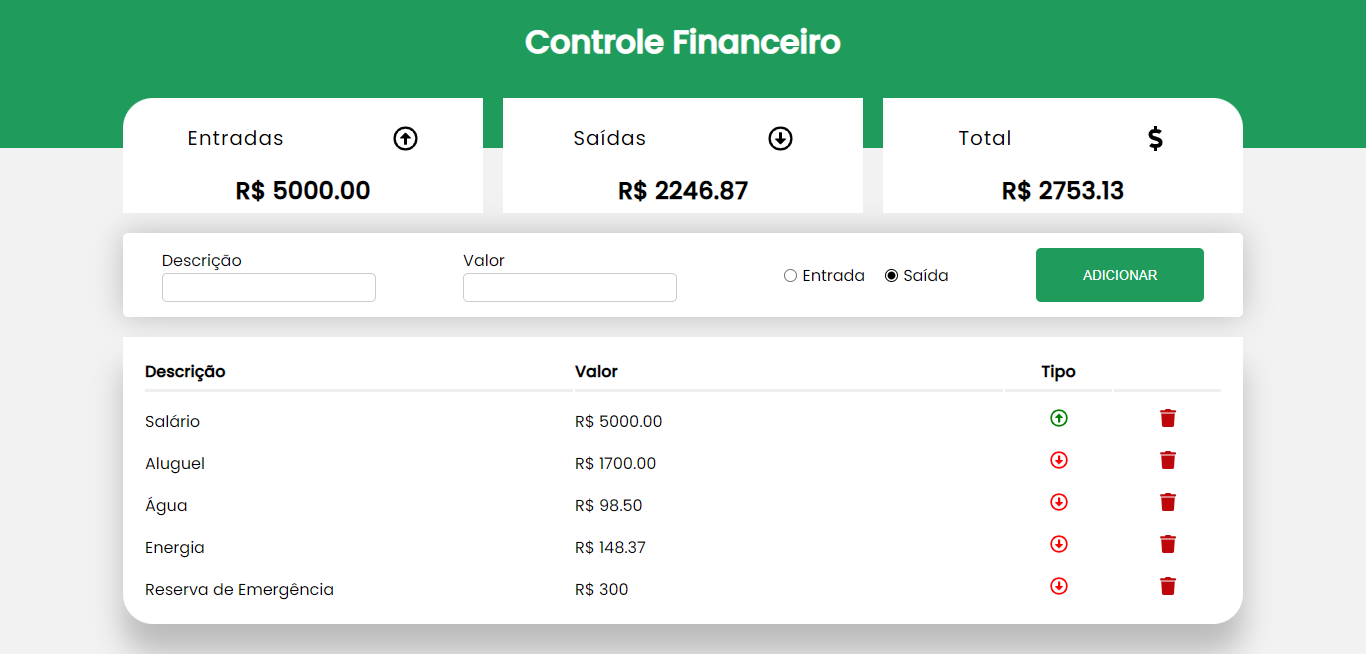Delete the Reserva de Emergência entry

pos(1167,586)
